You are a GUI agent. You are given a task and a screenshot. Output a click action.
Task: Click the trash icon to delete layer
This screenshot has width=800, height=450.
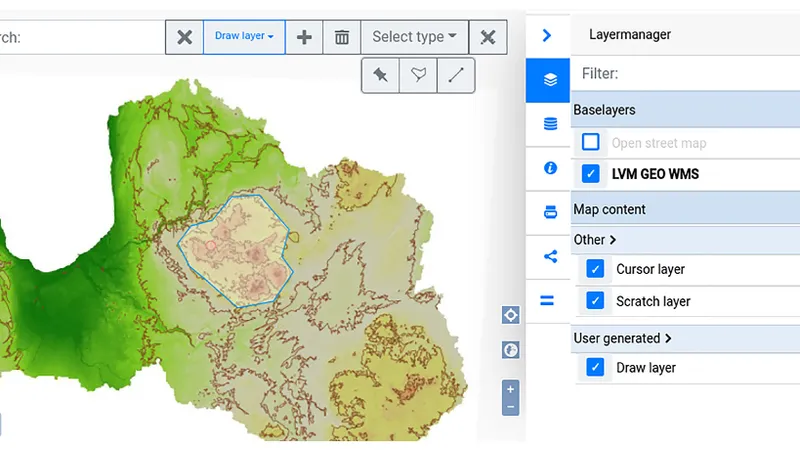pyautogui.click(x=342, y=37)
